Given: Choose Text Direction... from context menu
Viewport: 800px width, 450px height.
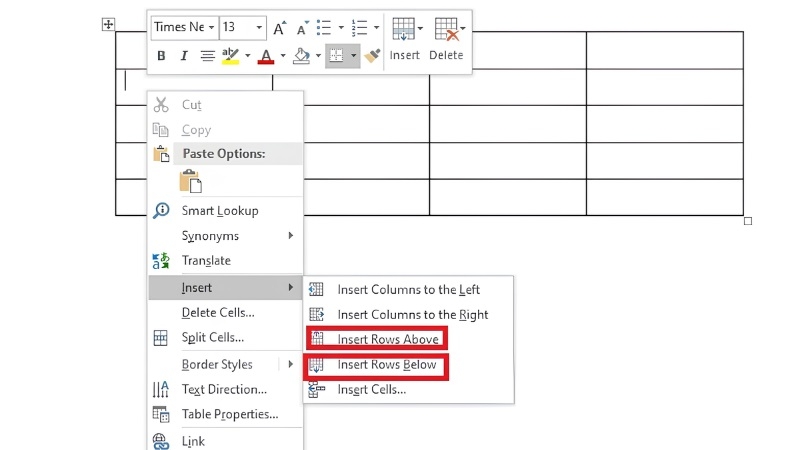Looking at the screenshot, I should tap(226, 389).
